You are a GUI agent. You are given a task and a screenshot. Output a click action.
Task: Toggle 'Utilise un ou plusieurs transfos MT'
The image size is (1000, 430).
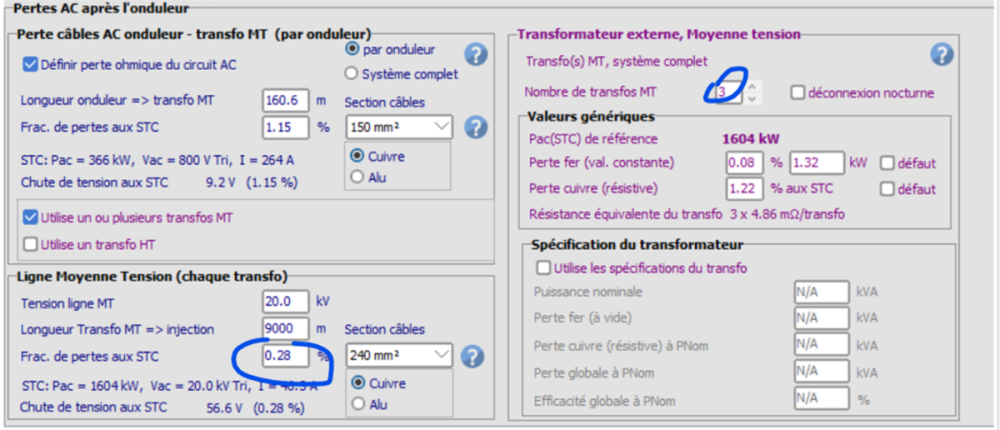(x=30, y=217)
